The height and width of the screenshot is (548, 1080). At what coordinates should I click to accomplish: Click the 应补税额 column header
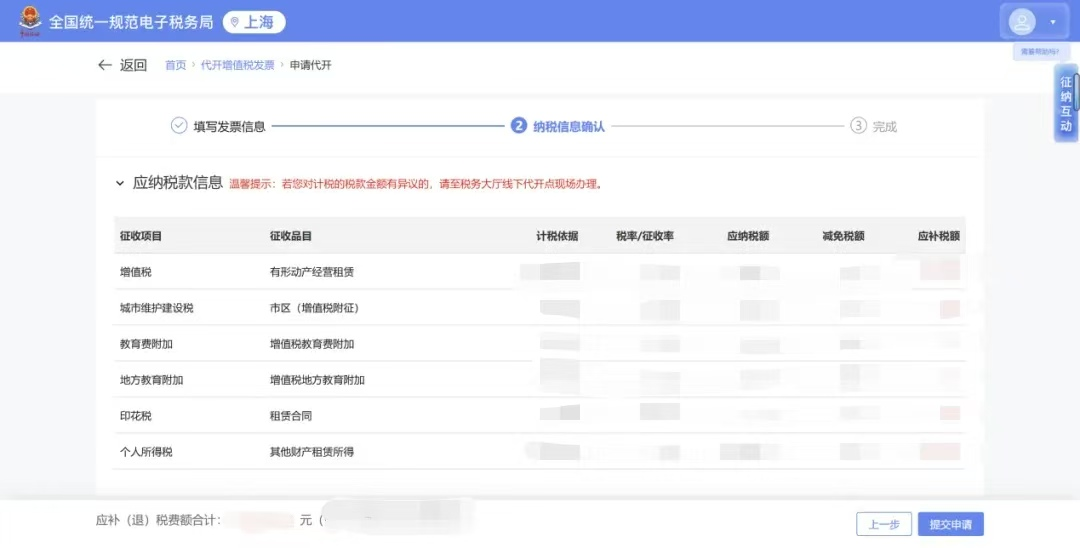click(x=939, y=235)
